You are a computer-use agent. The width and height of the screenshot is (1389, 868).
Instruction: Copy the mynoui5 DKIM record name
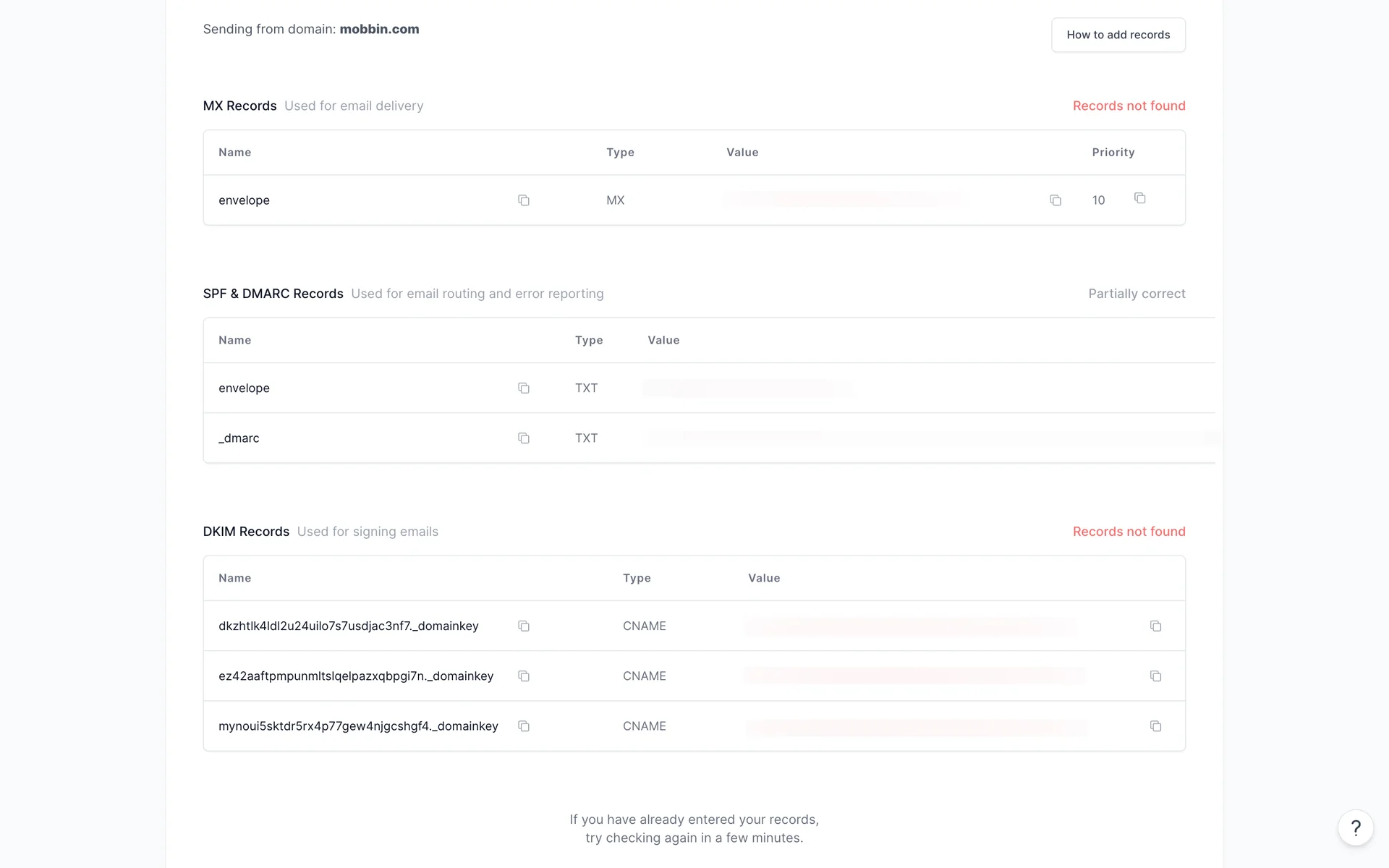coord(524,726)
